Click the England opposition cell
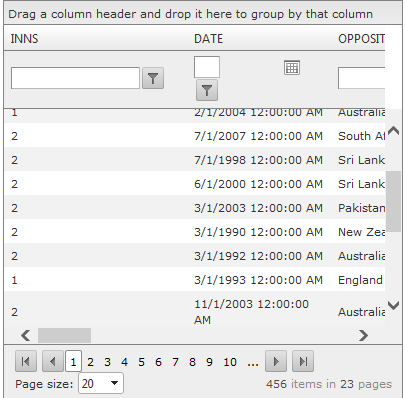Screen dimensions: 405x398 pos(360,280)
